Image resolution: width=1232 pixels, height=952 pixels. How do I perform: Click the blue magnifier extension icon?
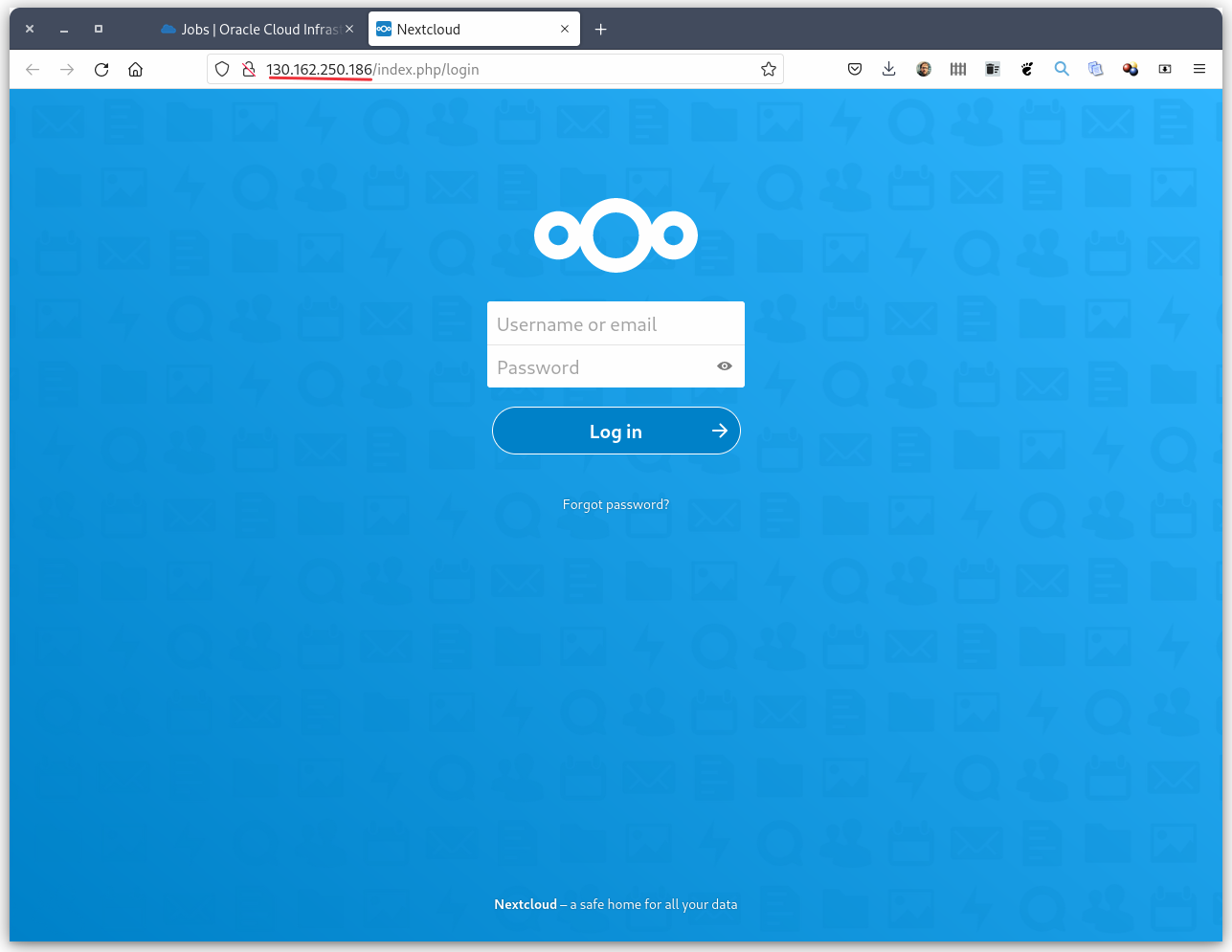[1062, 69]
